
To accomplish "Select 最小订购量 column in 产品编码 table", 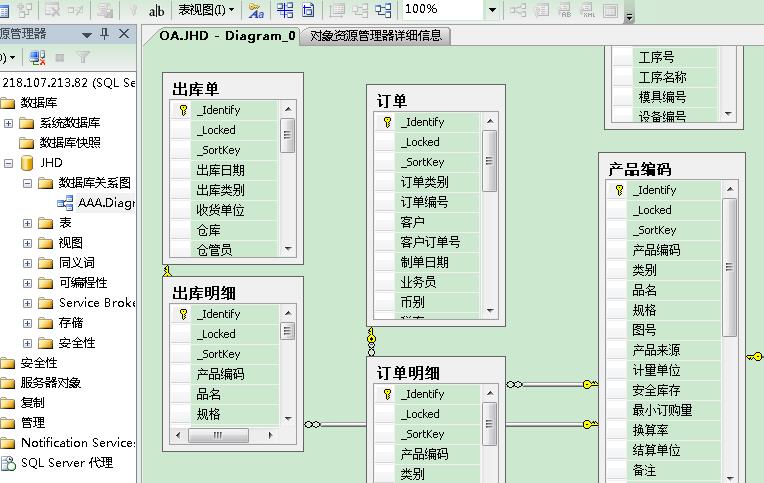I will (x=663, y=410).
